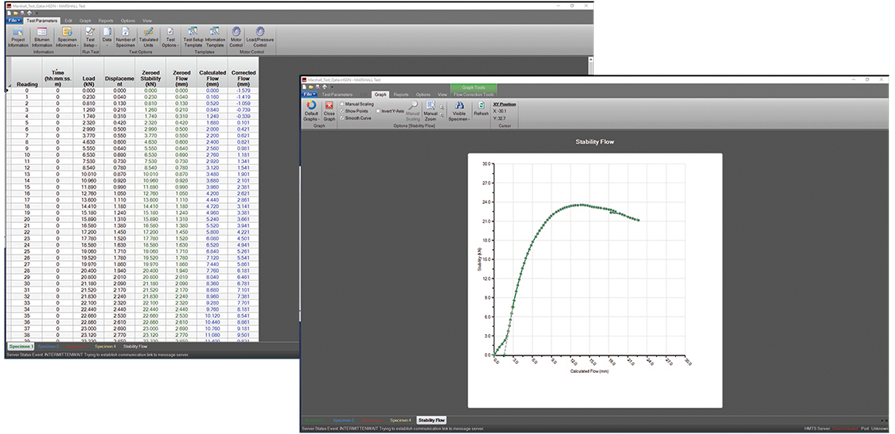The width and height of the screenshot is (895, 434).
Task: Open the File menu button
Action: point(13,20)
